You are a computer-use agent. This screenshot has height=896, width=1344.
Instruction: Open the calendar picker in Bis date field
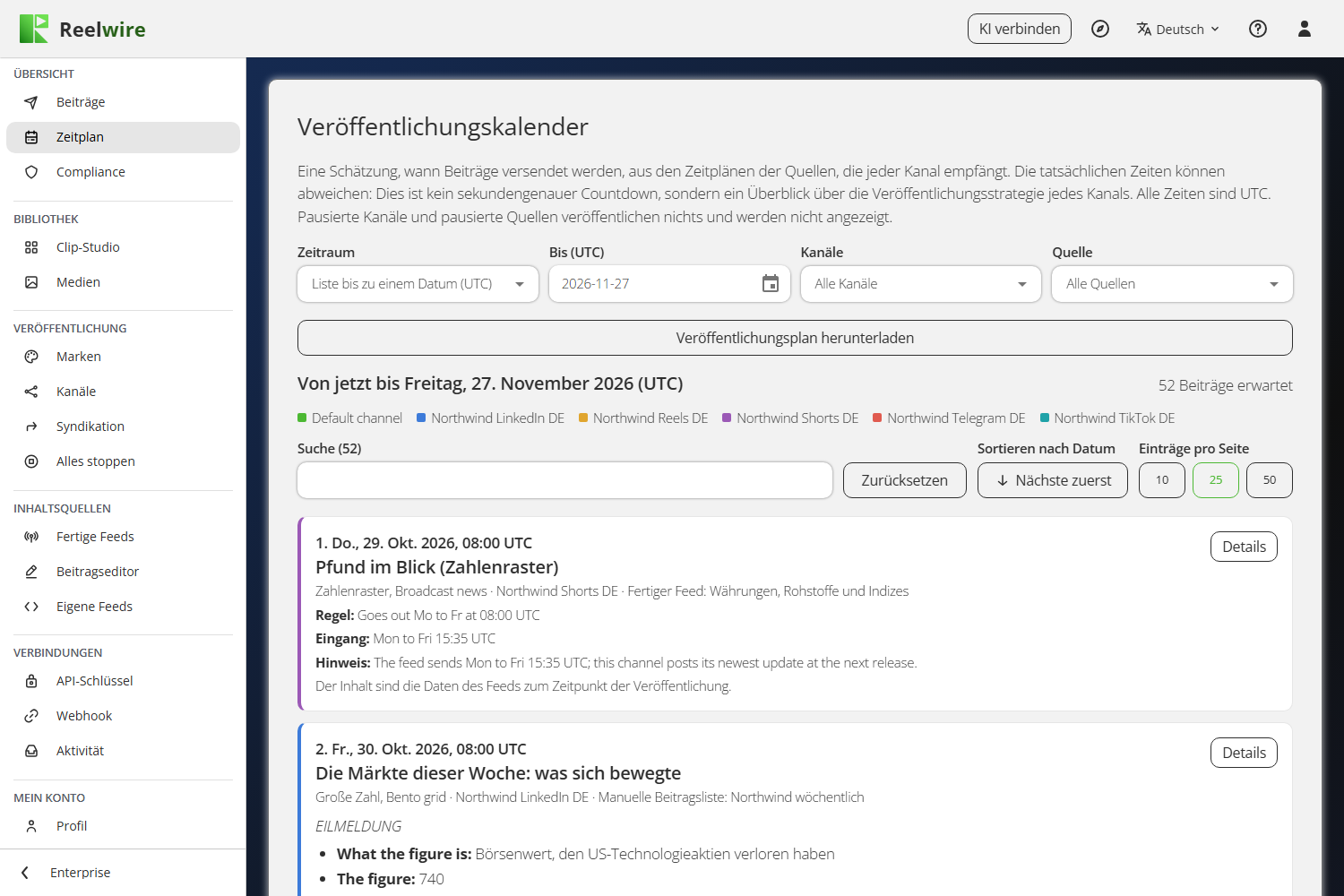pyautogui.click(x=771, y=284)
